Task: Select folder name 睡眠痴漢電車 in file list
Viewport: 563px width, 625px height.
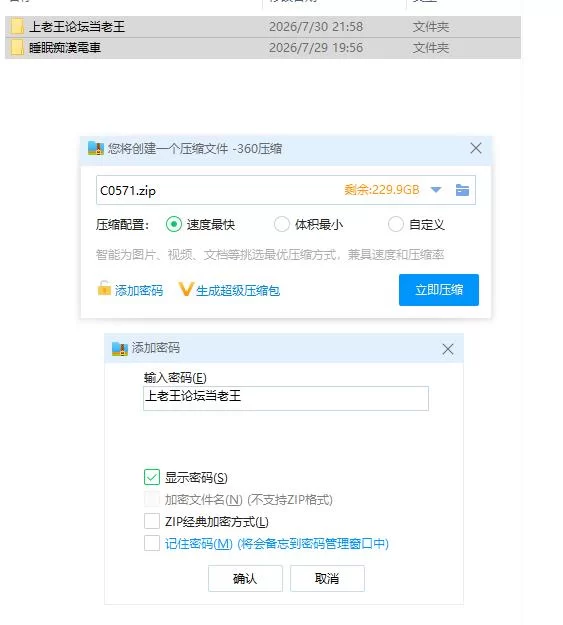Action: (65, 48)
